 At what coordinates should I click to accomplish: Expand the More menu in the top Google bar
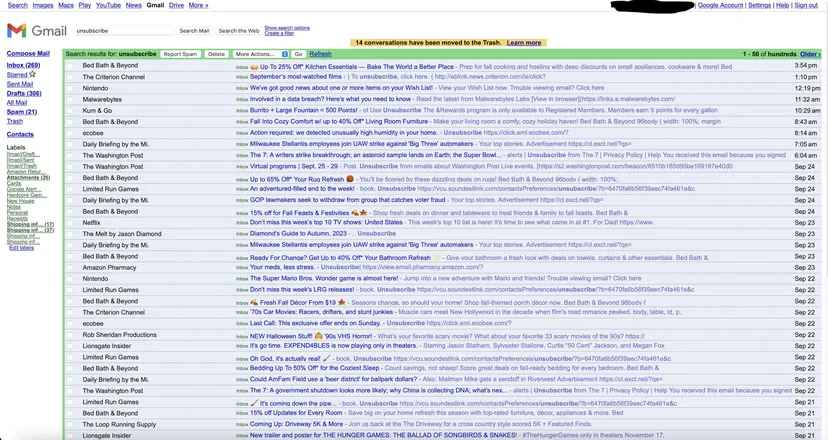pos(197,5)
